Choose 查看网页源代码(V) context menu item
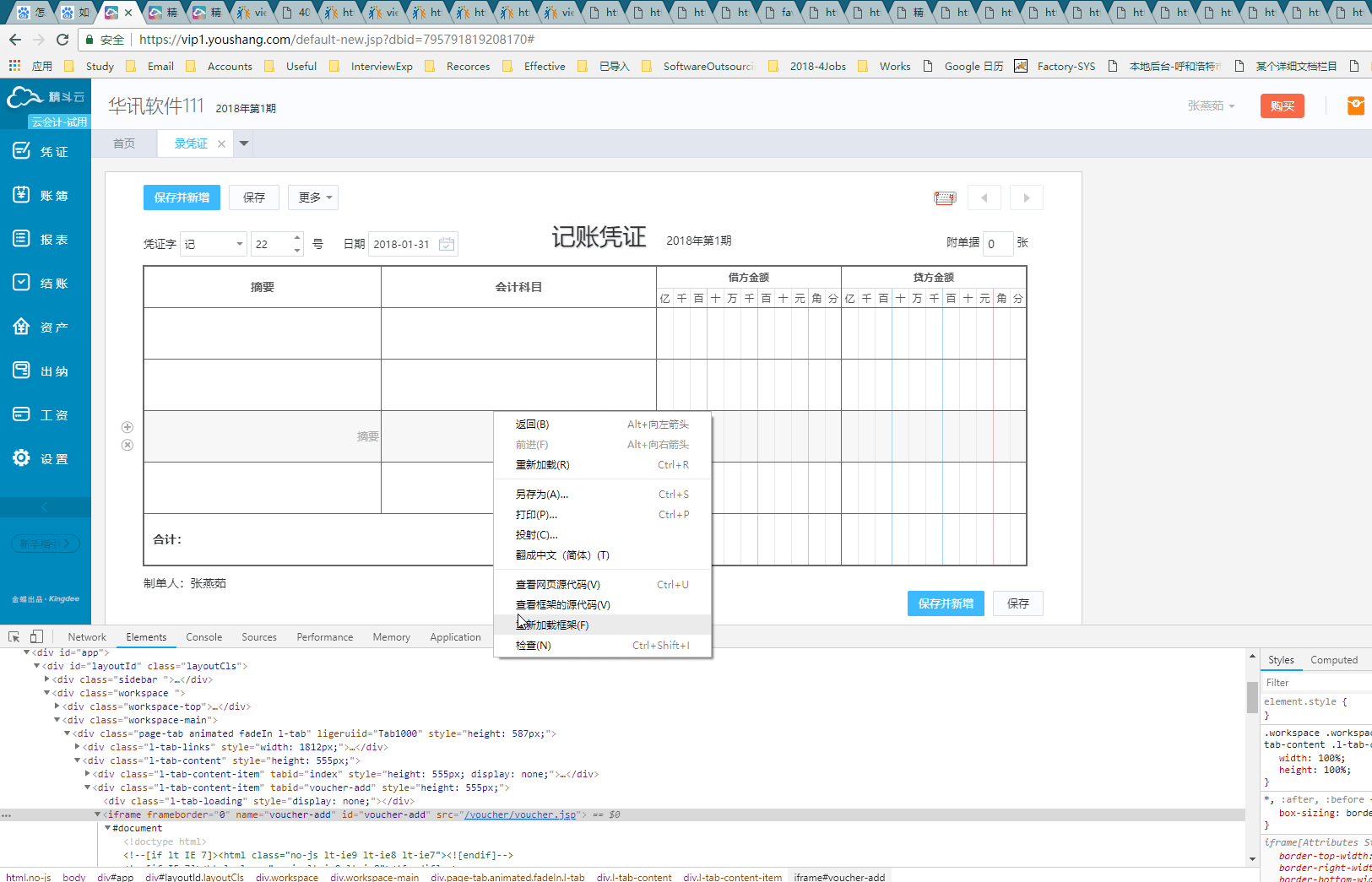 (603, 584)
